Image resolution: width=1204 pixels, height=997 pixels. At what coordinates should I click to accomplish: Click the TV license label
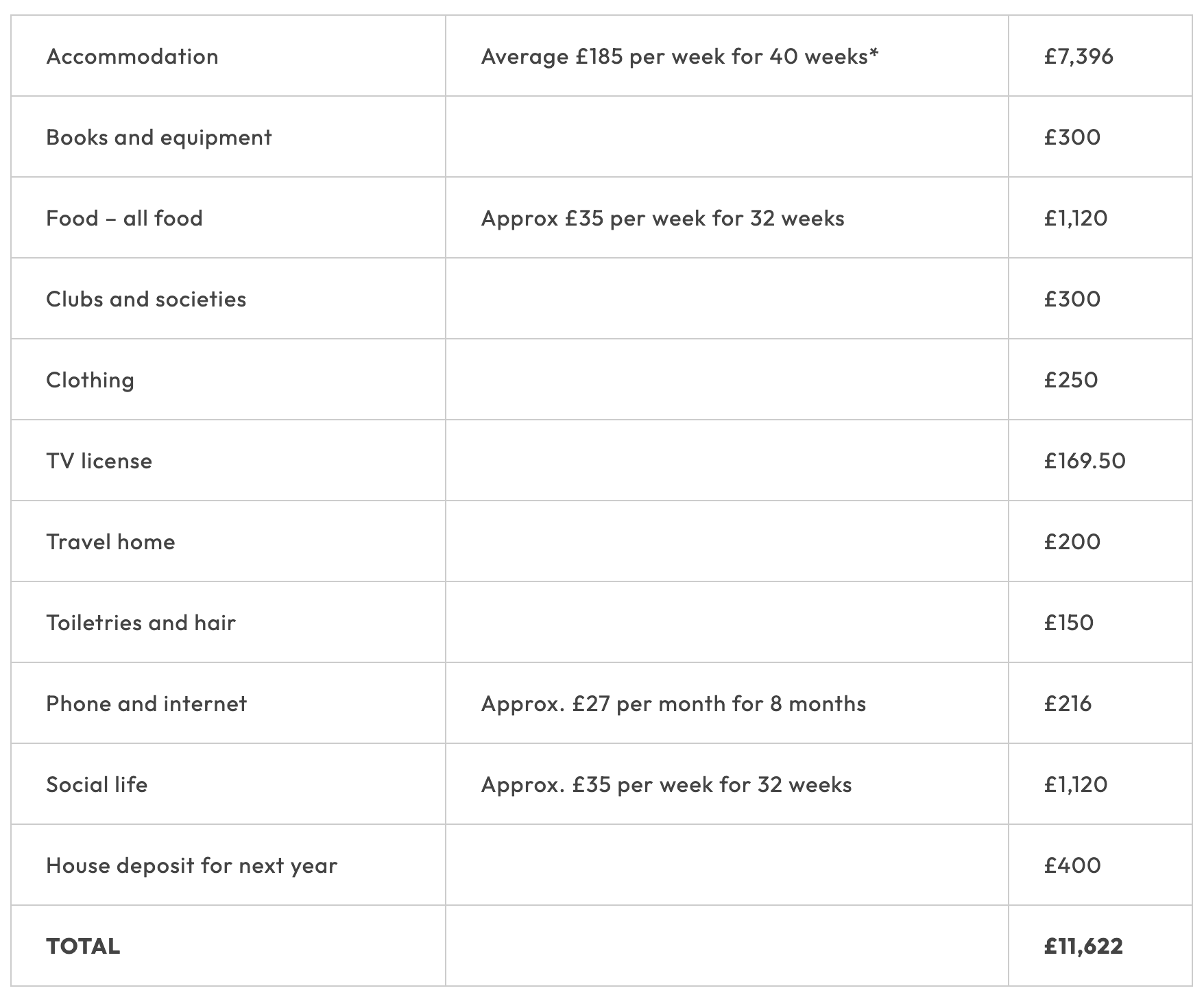coord(99,461)
